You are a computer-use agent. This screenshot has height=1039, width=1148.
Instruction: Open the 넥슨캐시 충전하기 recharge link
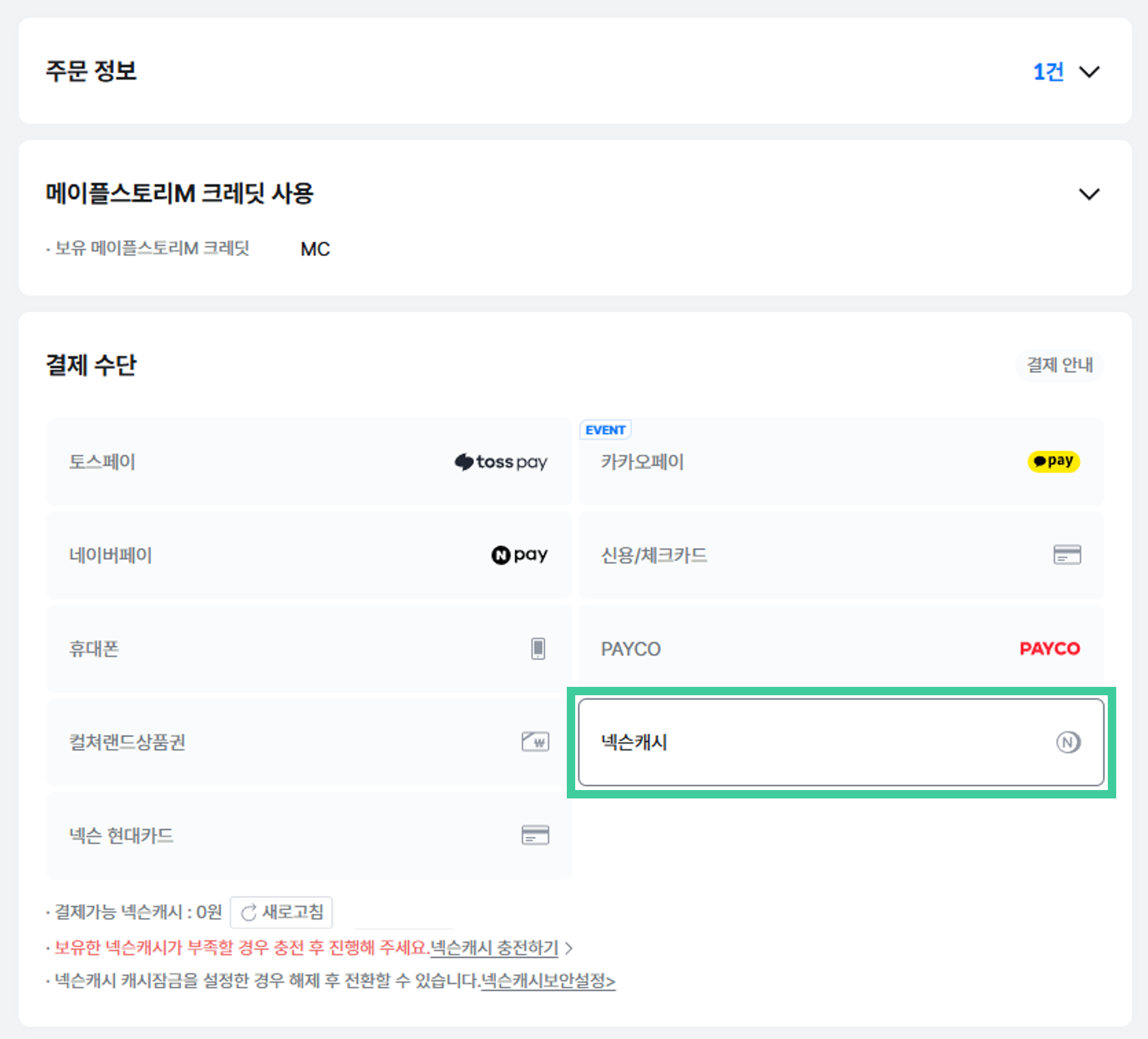point(493,948)
